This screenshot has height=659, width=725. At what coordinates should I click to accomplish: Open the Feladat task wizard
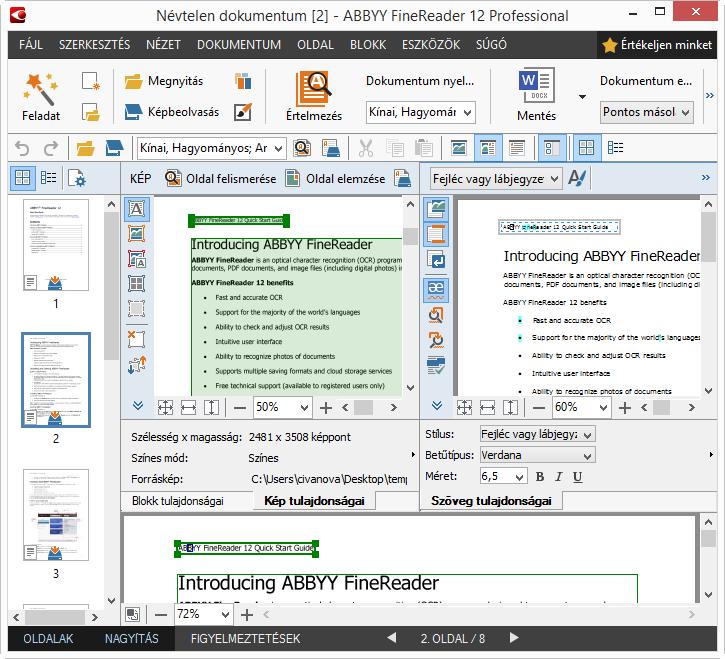point(41,96)
